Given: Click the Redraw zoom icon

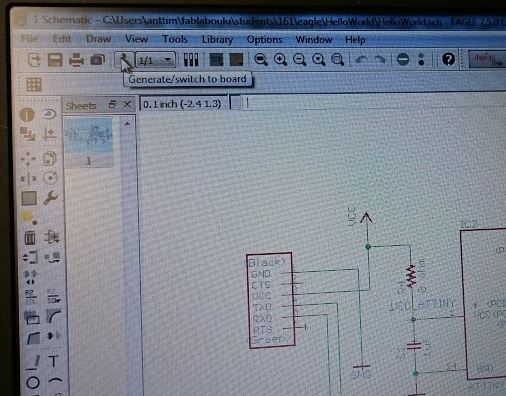Looking at the screenshot, I should tap(319, 60).
